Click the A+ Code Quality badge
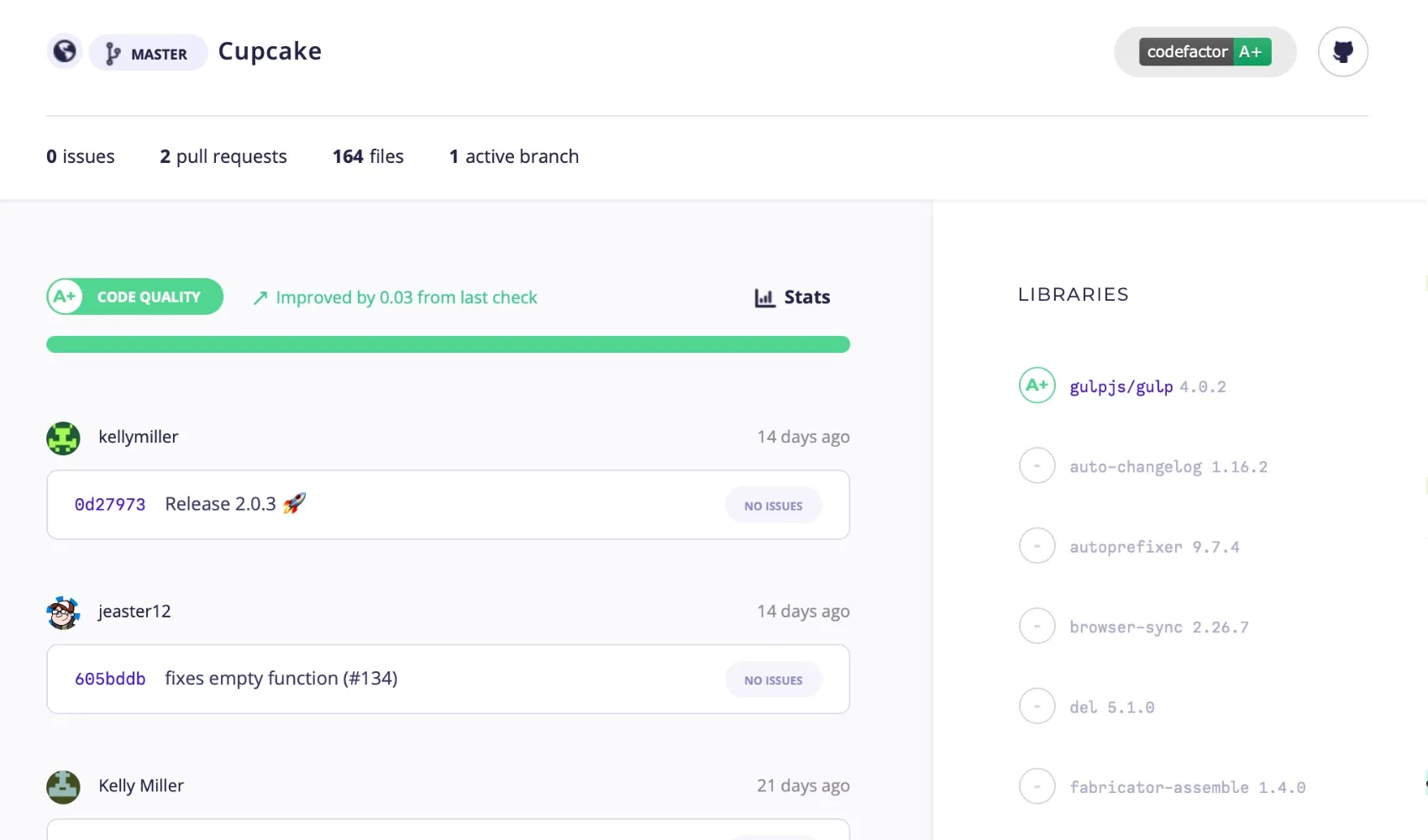1428x840 pixels. [x=135, y=297]
